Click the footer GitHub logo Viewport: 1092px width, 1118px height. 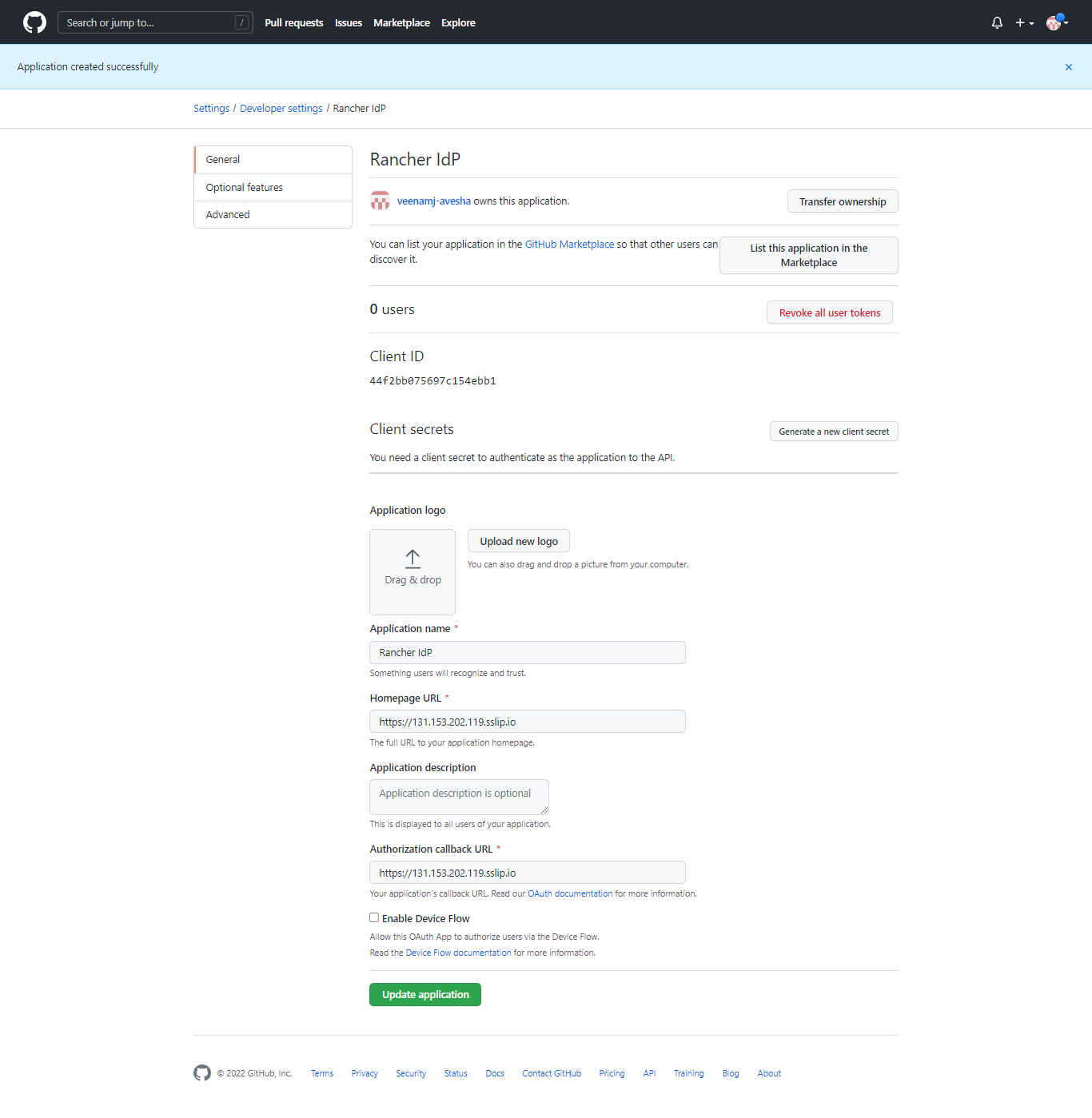[202, 1073]
